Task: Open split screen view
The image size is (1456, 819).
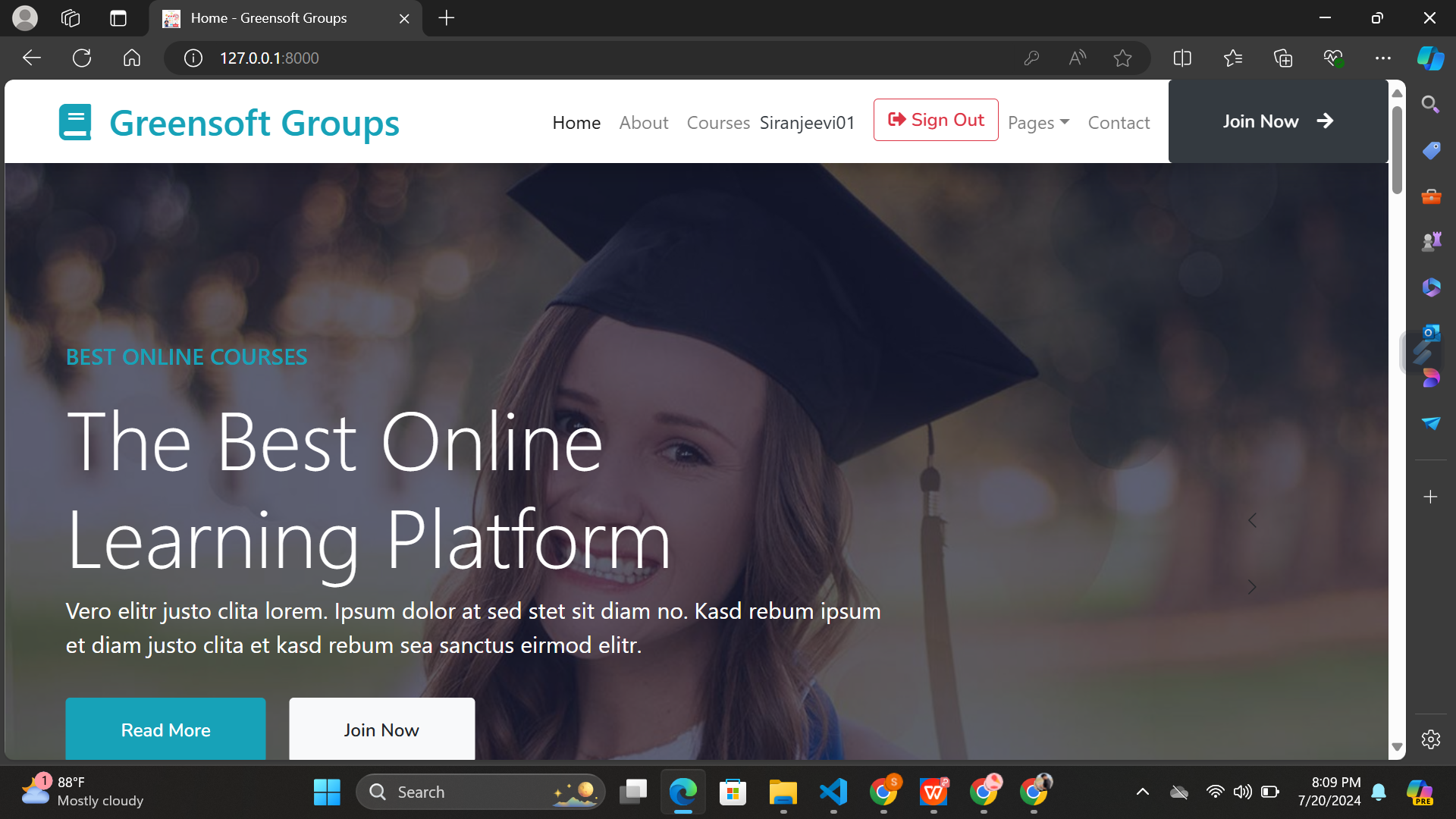Action: coord(1182,58)
